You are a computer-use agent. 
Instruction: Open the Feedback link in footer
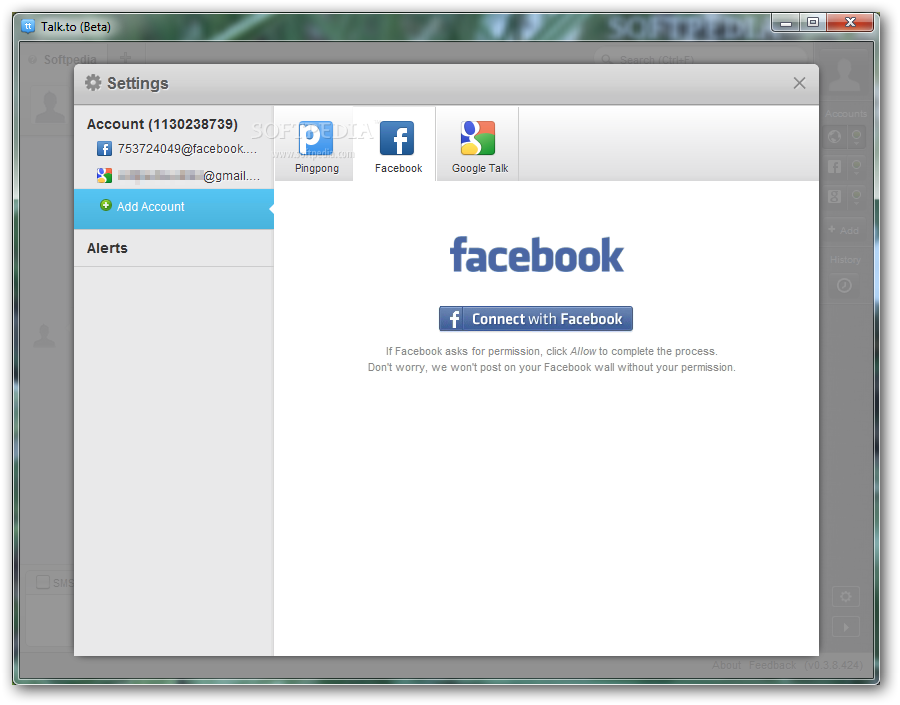pyautogui.click(x=773, y=665)
